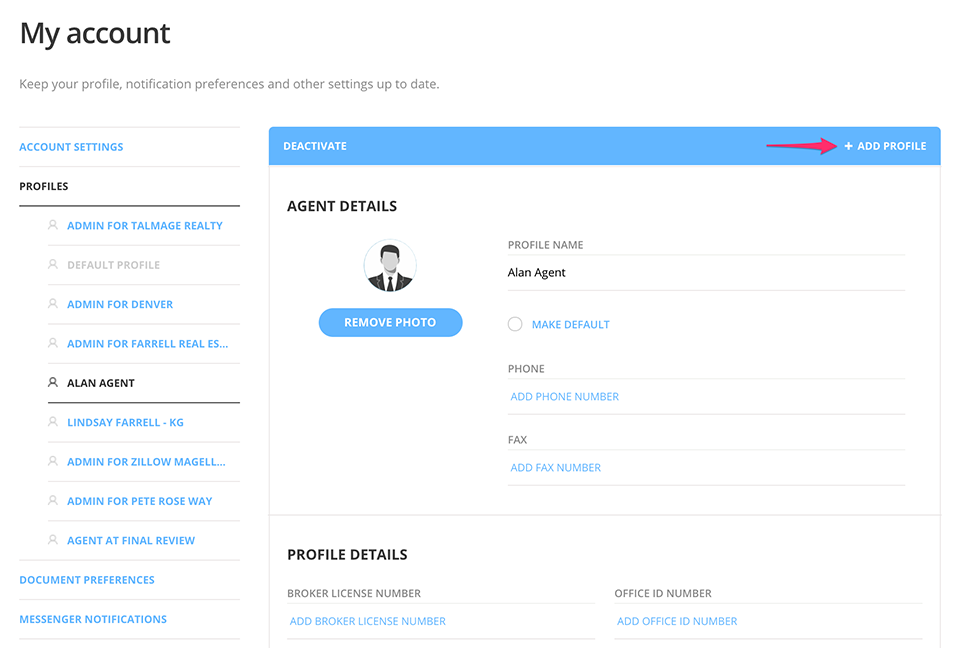
Task: Click the Add Profile plus icon
Action: point(848,146)
